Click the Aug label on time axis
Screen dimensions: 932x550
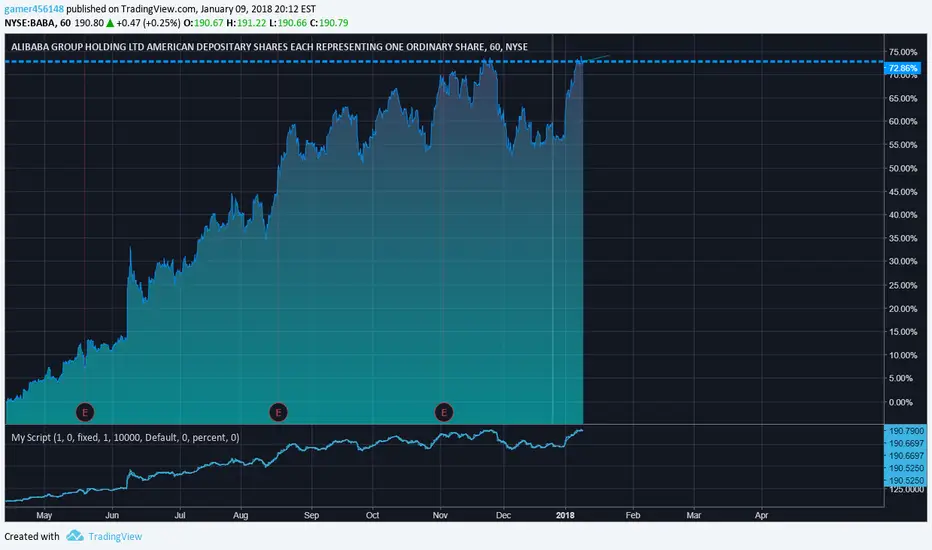click(x=241, y=515)
